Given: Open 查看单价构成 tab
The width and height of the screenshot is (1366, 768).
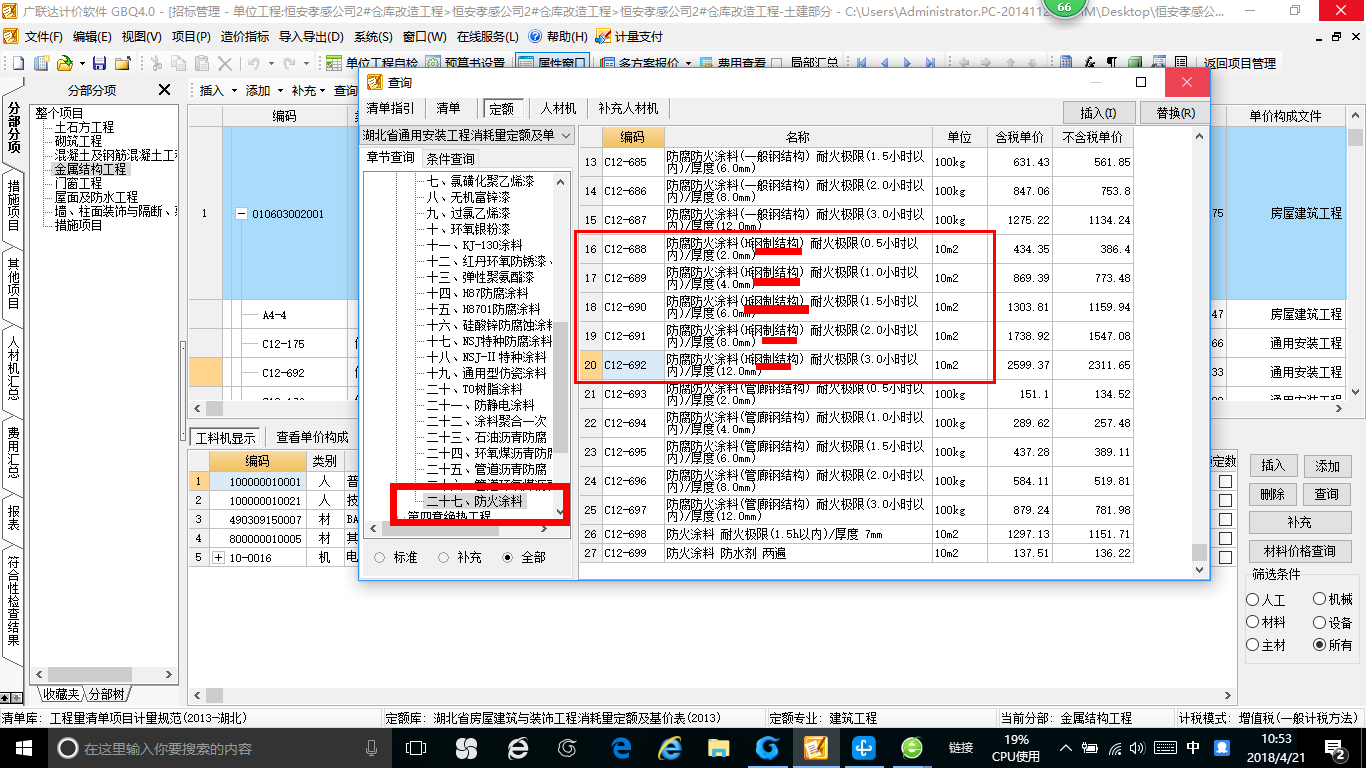Looking at the screenshot, I should [312, 437].
